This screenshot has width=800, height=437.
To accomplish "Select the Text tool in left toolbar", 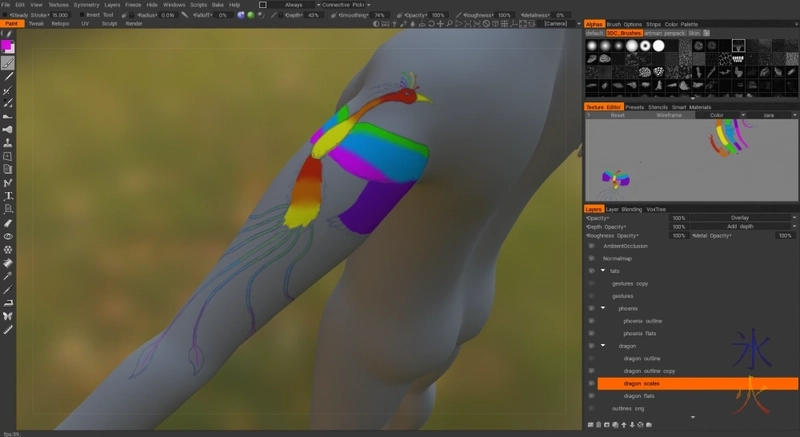I will 8,196.
